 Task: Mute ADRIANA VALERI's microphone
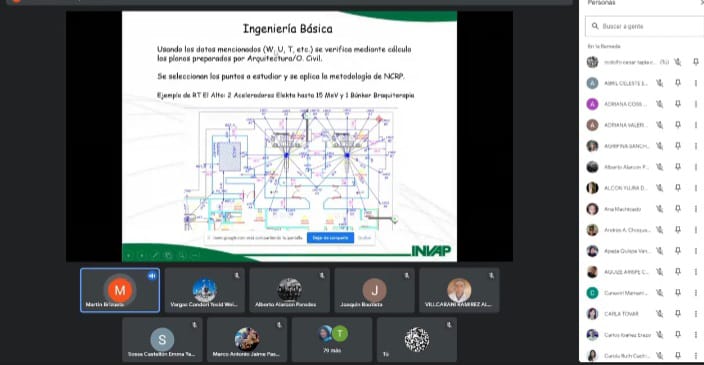pos(660,125)
